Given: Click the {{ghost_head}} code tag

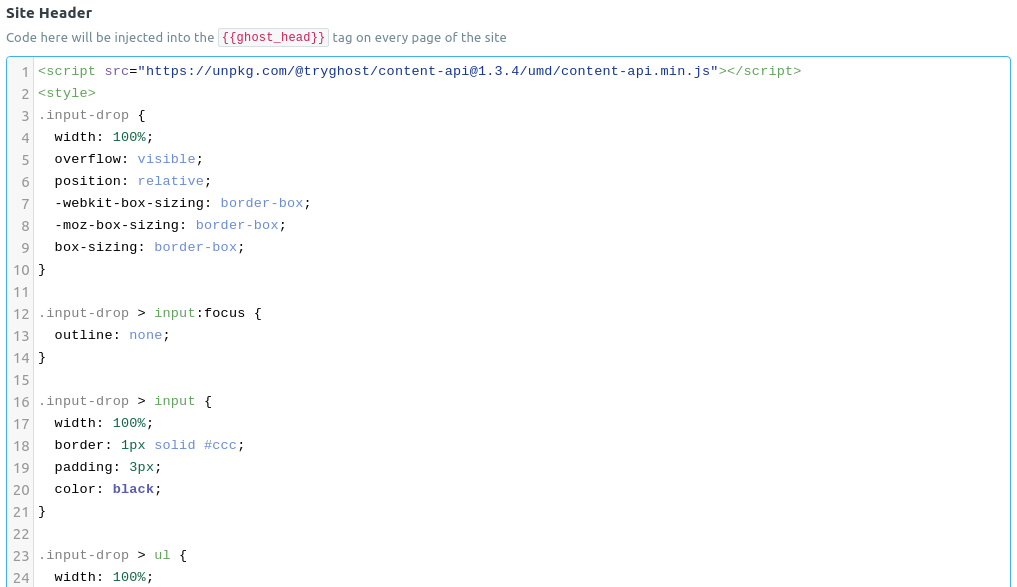Looking at the screenshot, I should (x=273, y=38).
